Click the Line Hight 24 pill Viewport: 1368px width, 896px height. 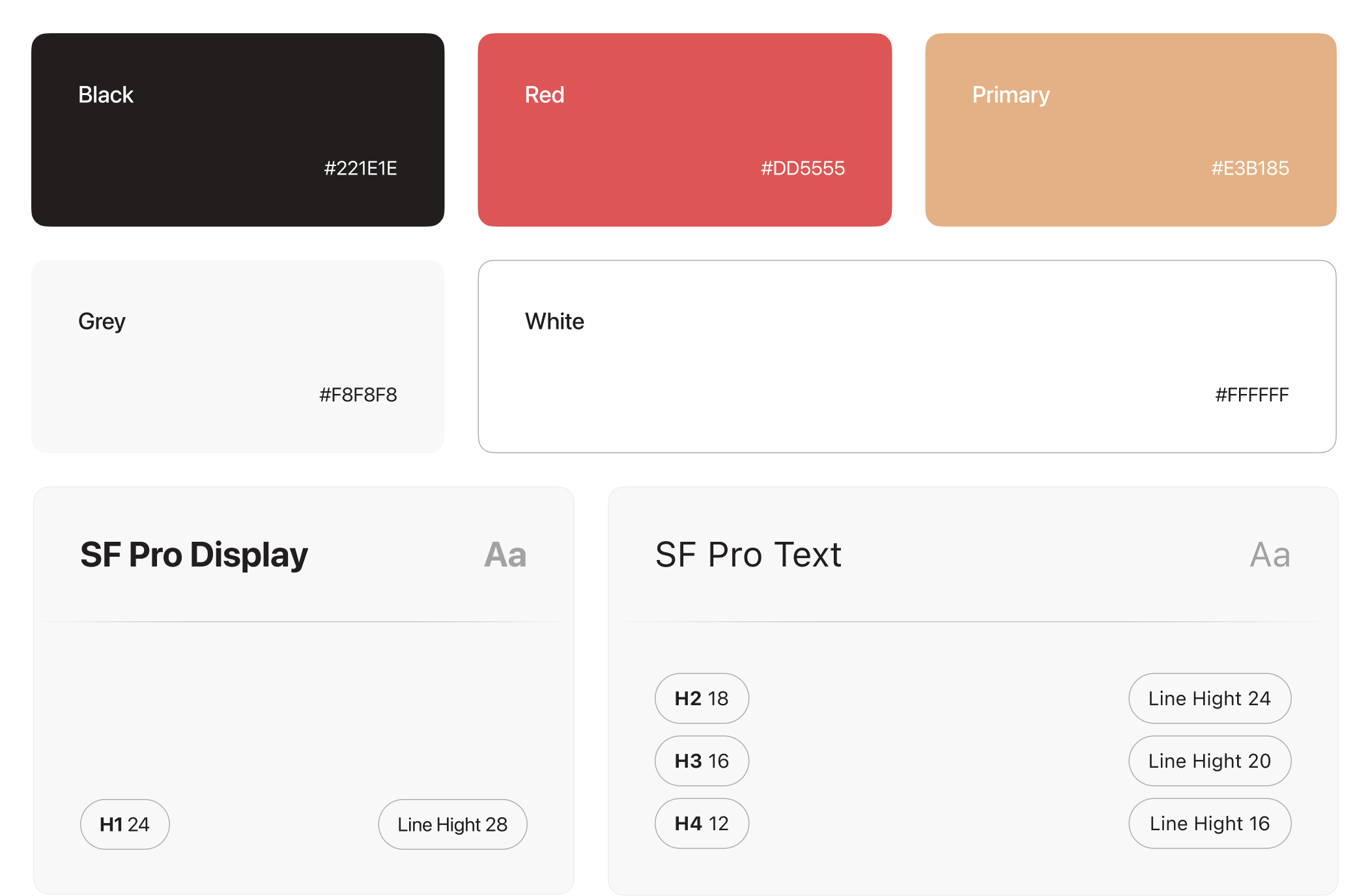click(x=1209, y=698)
